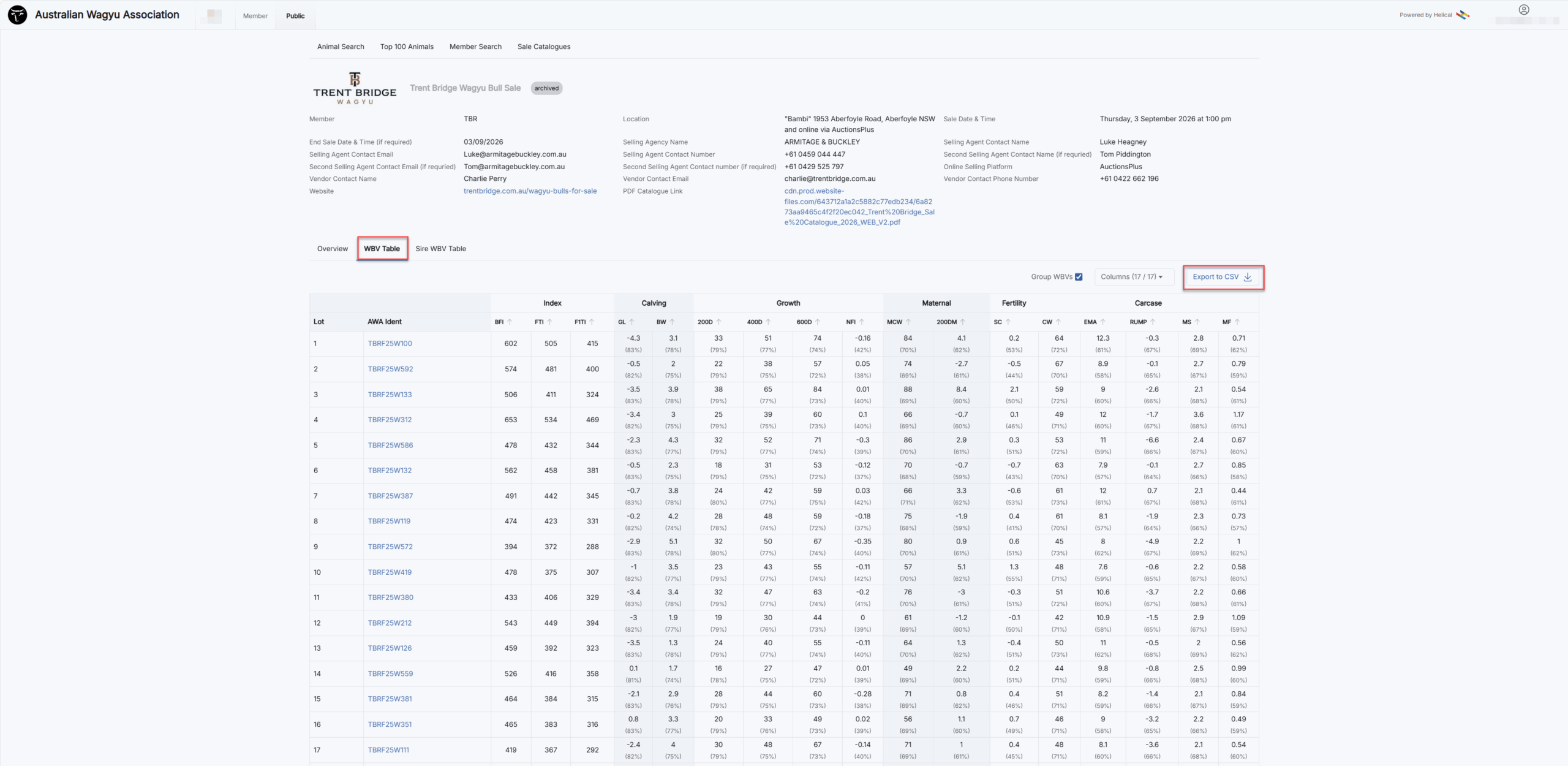1568x766 pixels.
Task: Sort by 200D column arrow
Action: tap(719, 322)
